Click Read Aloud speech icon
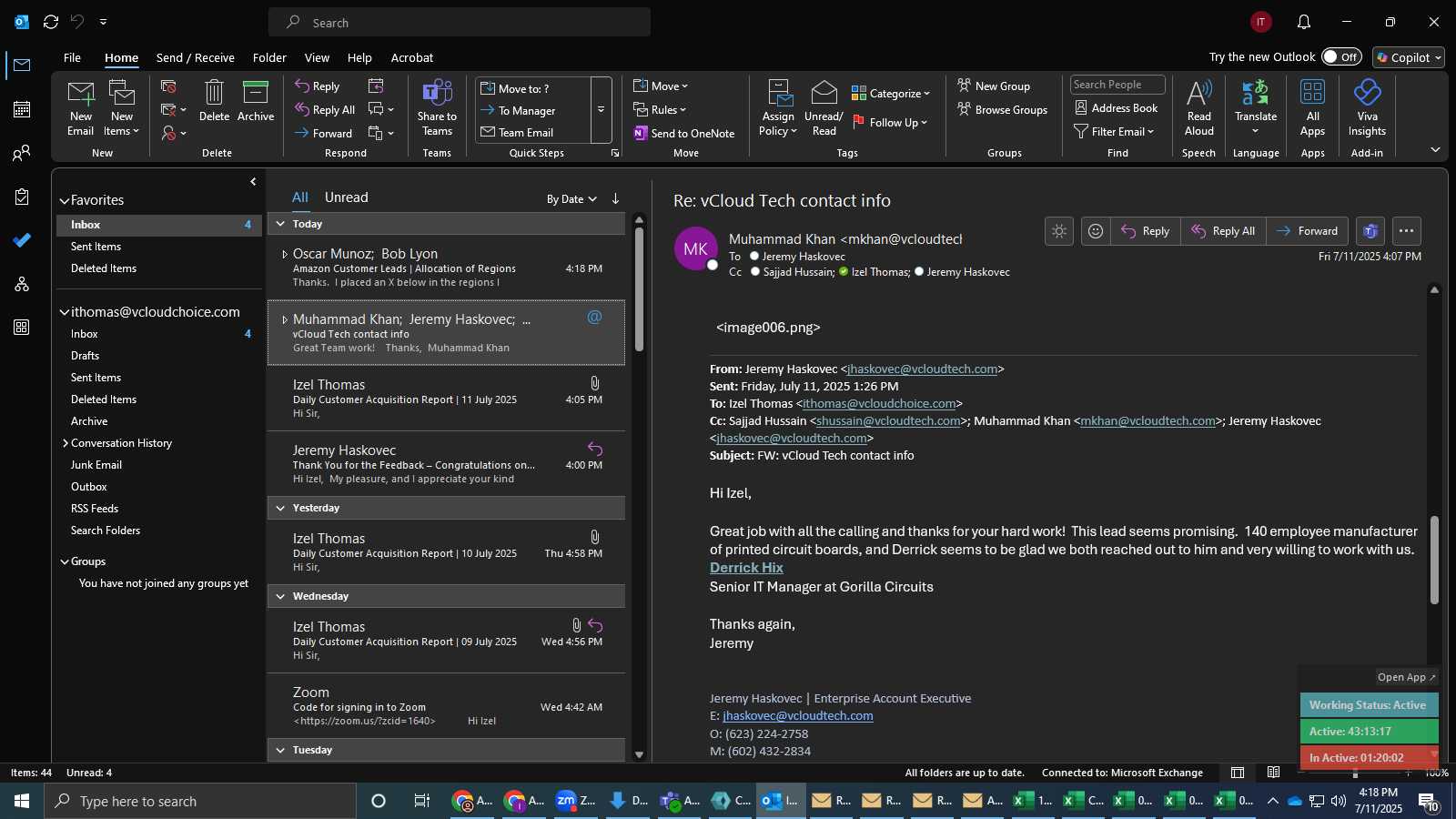This screenshot has height=819, width=1456. pyautogui.click(x=1199, y=107)
